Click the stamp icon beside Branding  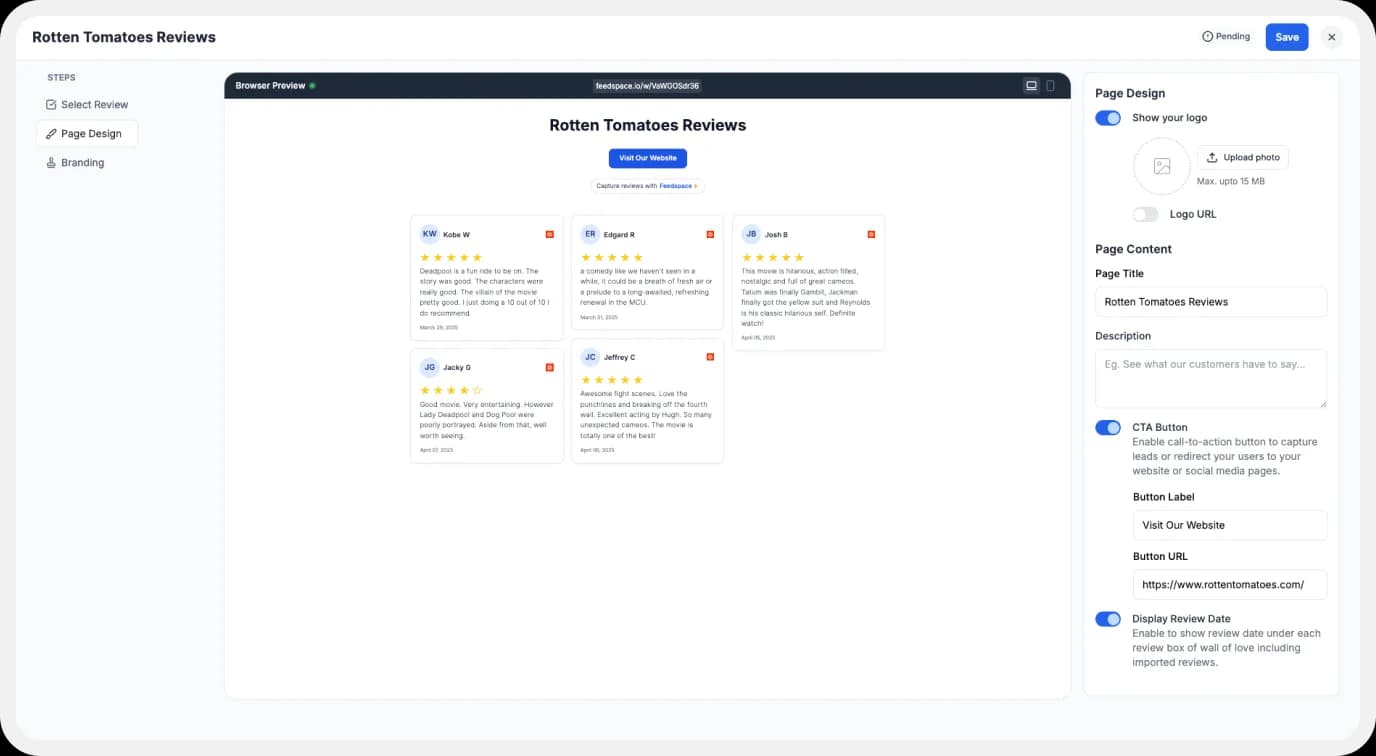tap(50, 162)
